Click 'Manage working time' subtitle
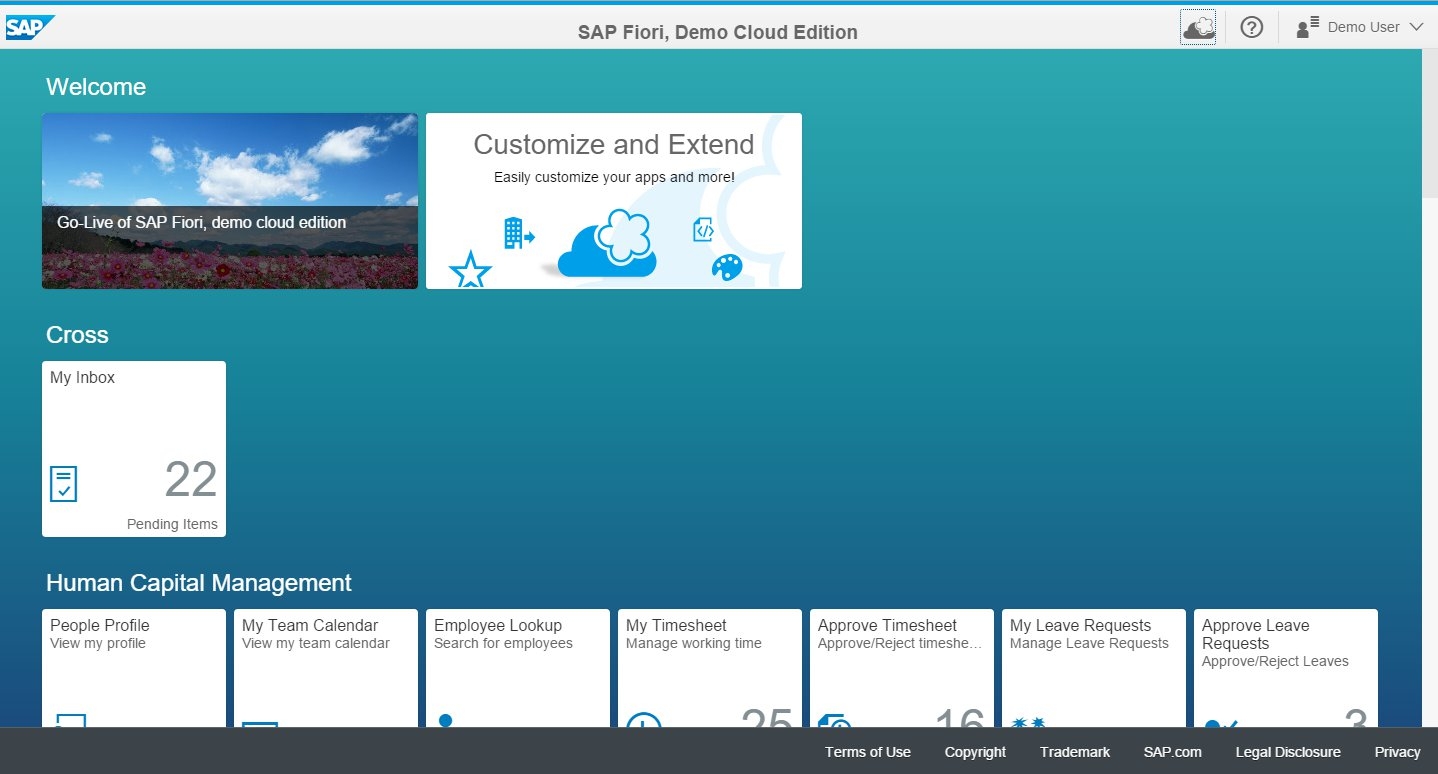 694,643
